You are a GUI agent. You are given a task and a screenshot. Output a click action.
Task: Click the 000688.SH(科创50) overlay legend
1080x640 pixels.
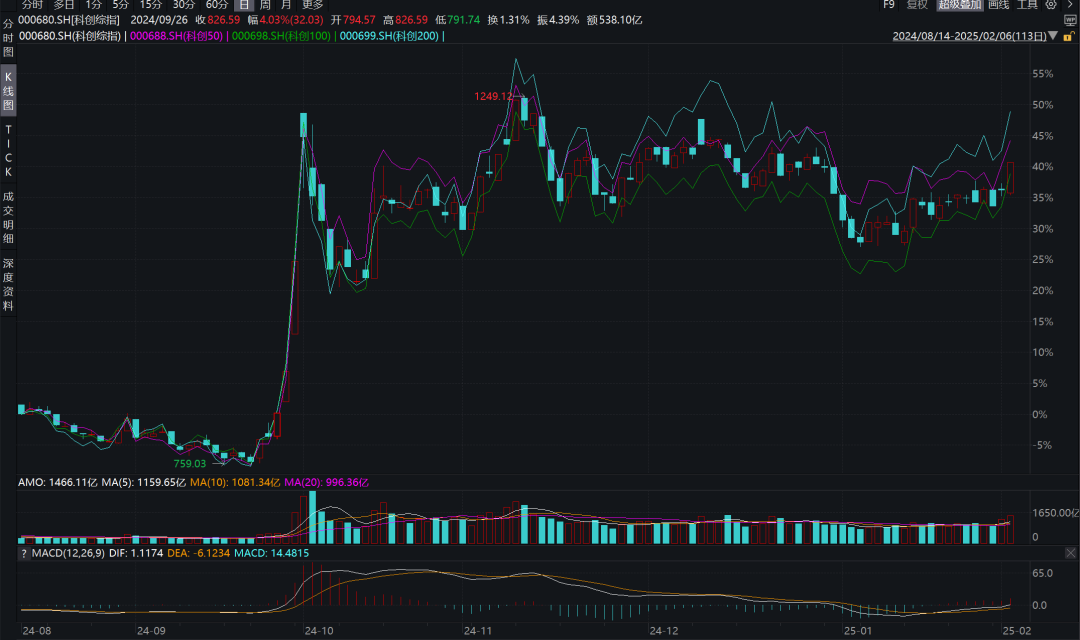[x=176, y=36]
